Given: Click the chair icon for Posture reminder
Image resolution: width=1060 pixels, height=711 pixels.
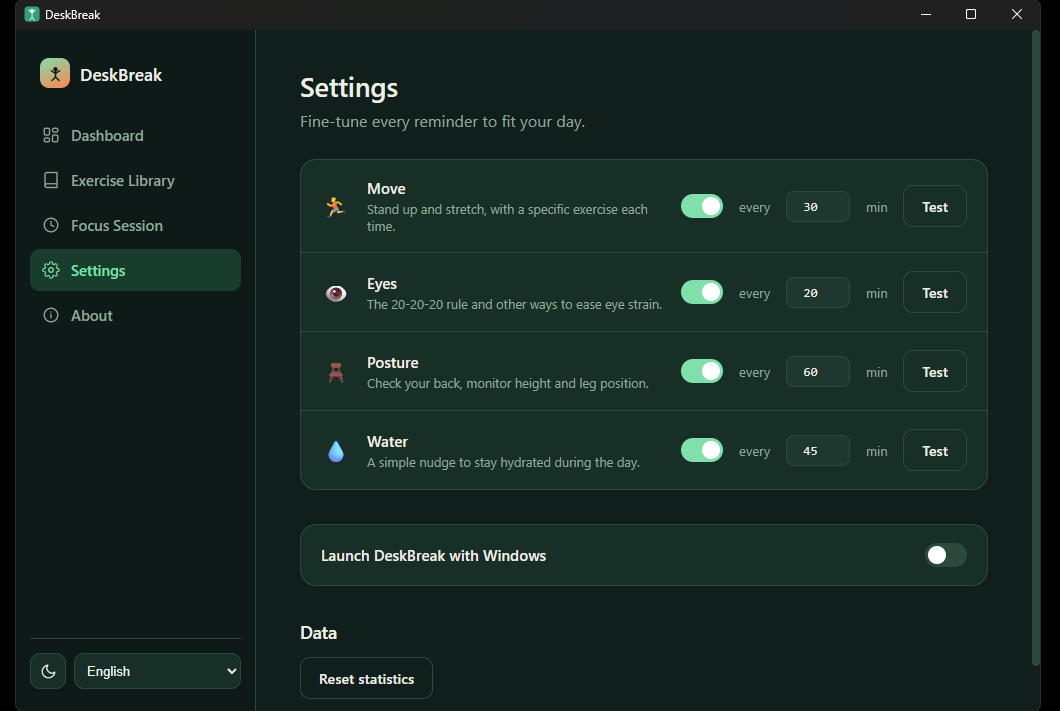Looking at the screenshot, I should point(336,372).
